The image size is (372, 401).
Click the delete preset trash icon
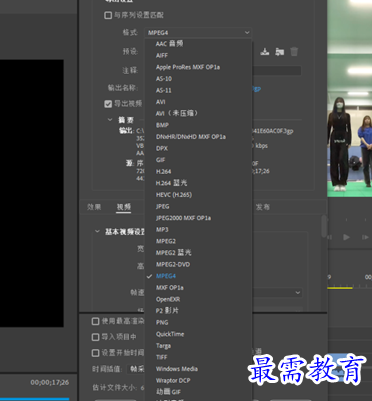pyautogui.click(x=294, y=52)
